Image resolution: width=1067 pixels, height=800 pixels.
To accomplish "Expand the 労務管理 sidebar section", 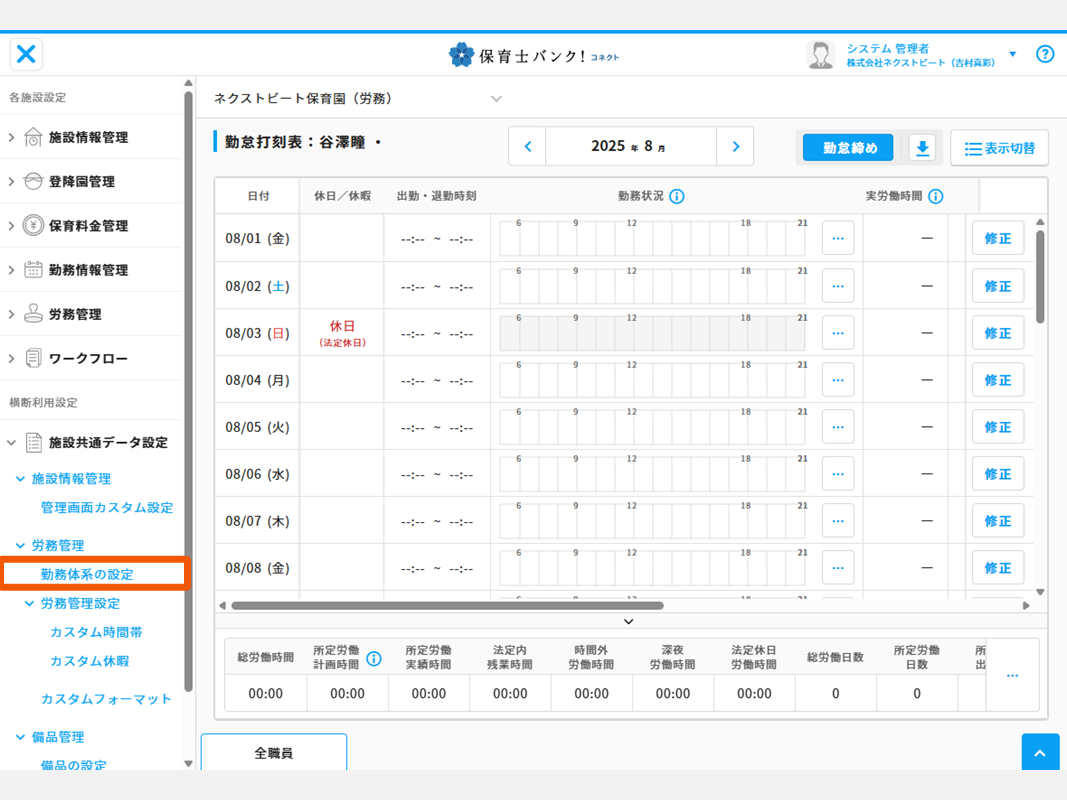I will 75,314.
